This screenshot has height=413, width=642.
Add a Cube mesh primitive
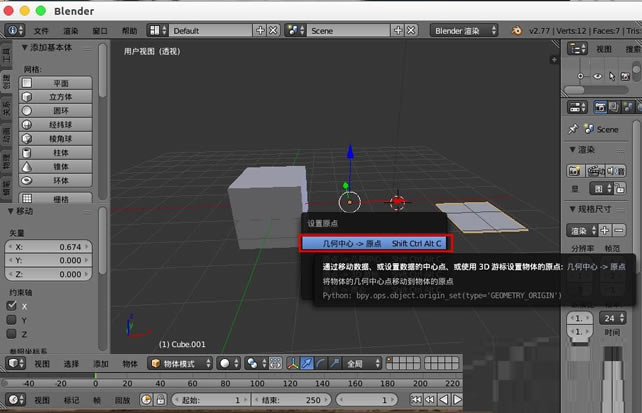(x=55, y=97)
